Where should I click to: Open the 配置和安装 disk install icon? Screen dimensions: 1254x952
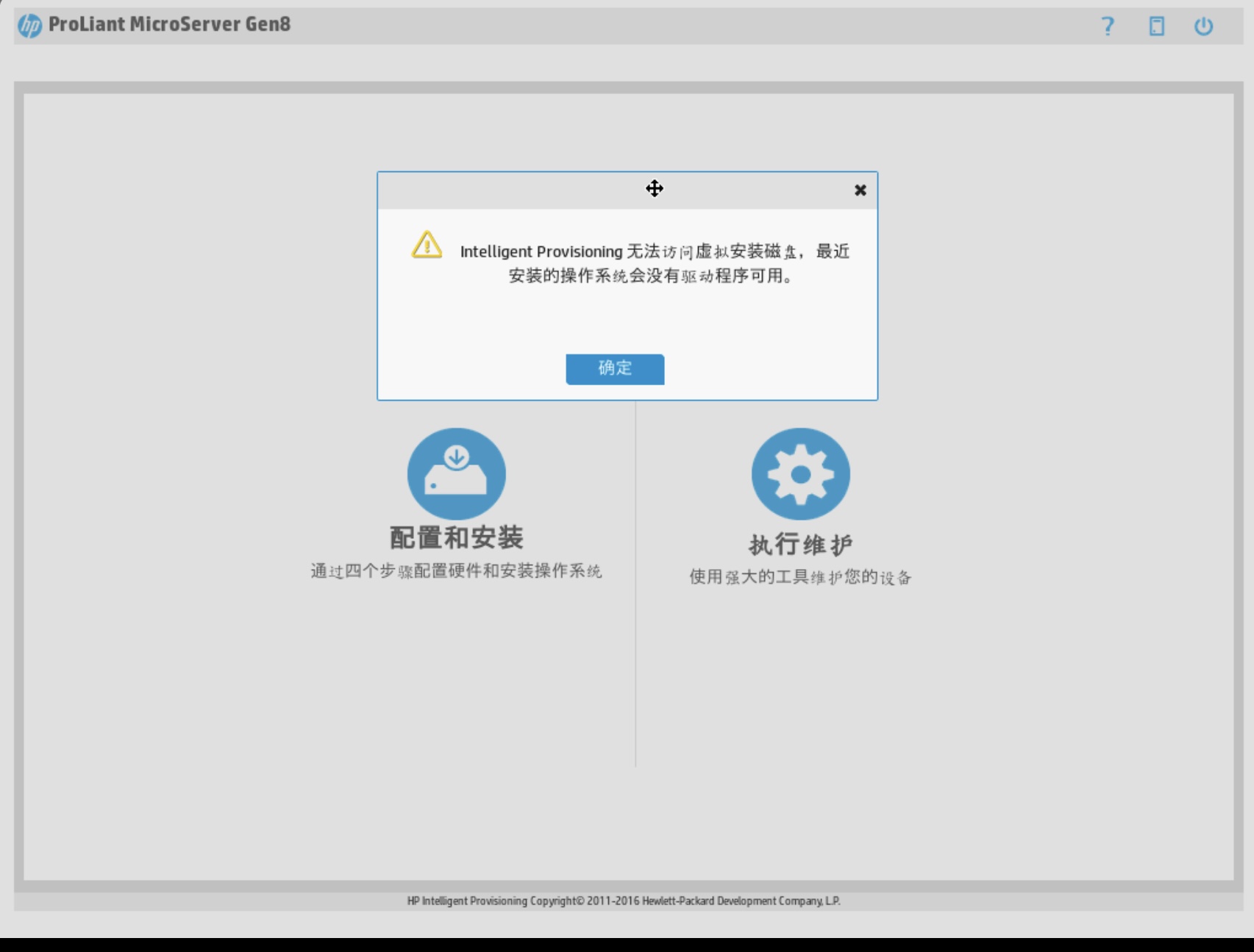(457, 474)
